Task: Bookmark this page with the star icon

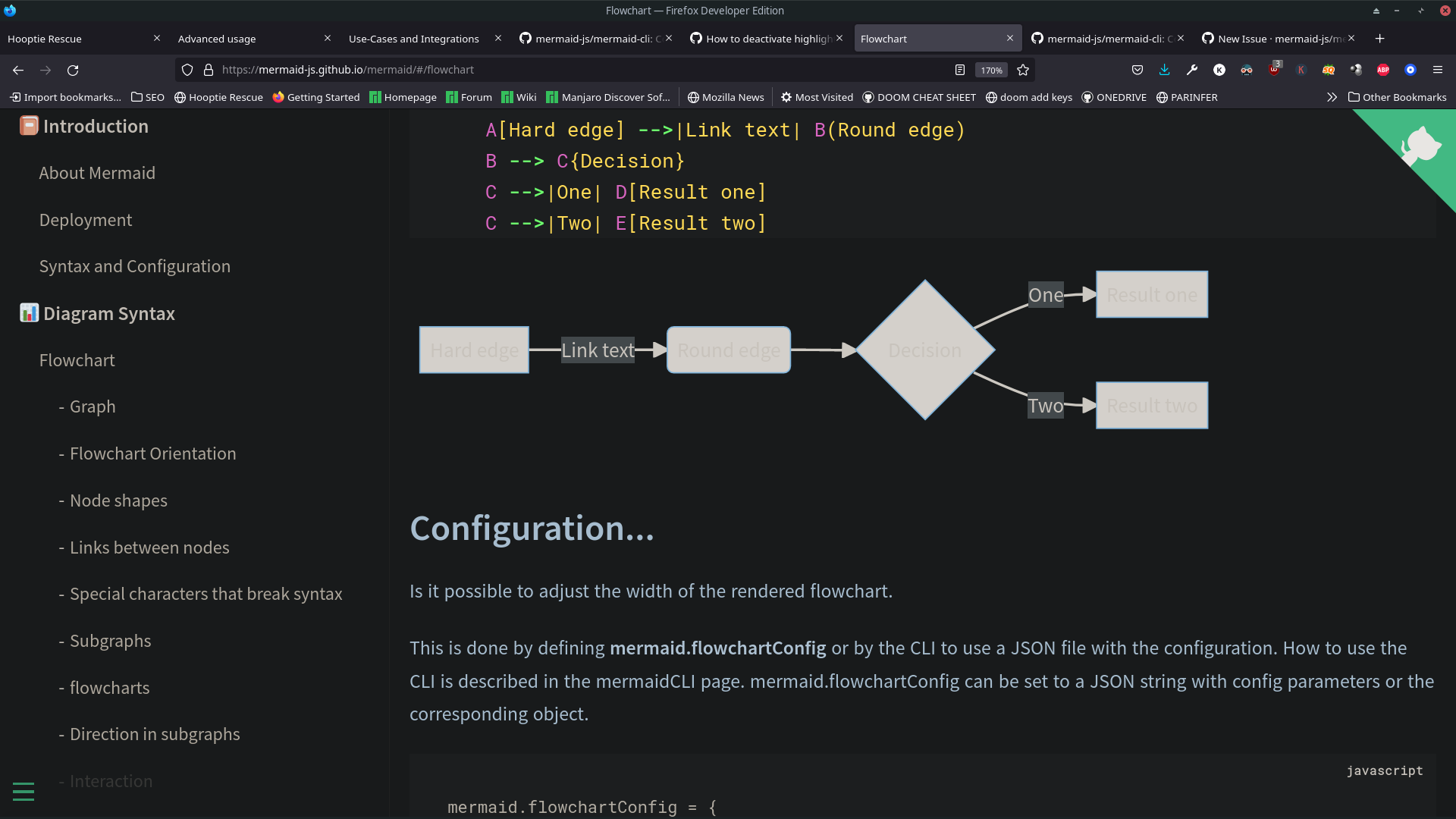Action: point(1022,70)
